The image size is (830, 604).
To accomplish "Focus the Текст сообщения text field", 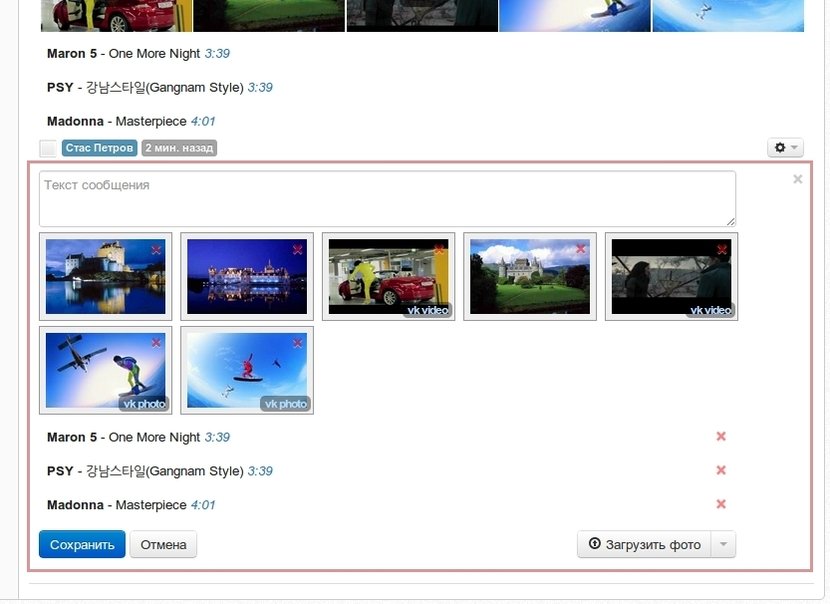I will coord(387,198).
